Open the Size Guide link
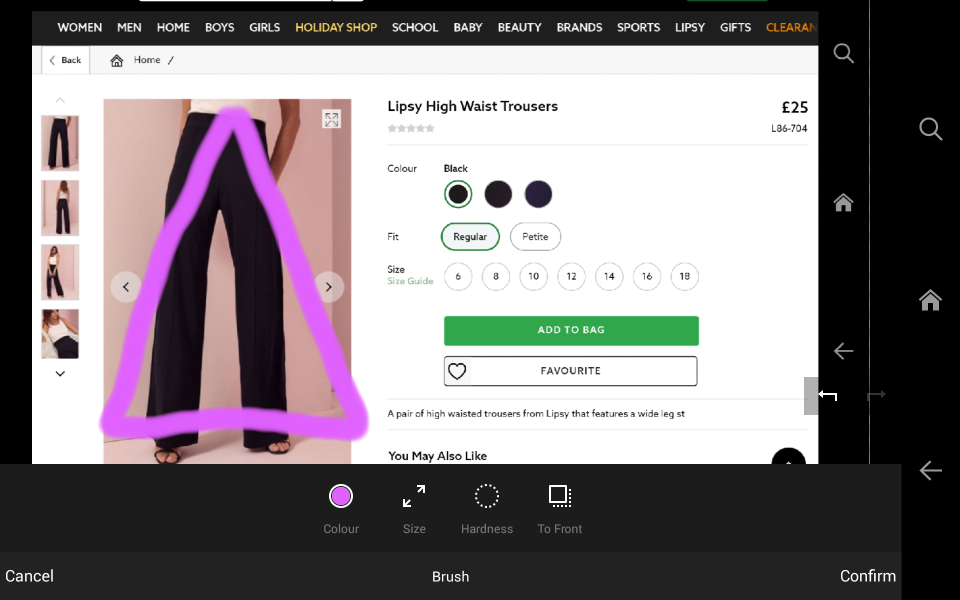The width and height of the screenshot is (960, 600). [410, 281]
